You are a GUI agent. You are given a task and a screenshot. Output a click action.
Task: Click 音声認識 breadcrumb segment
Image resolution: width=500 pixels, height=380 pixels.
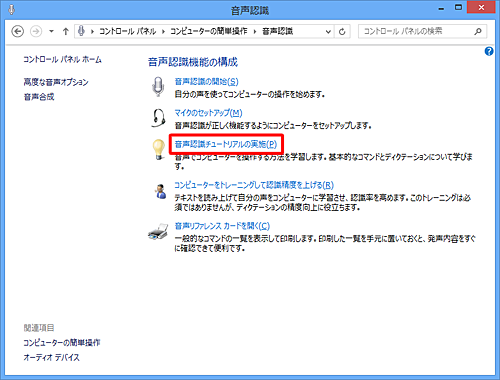(x=277, y=31)
